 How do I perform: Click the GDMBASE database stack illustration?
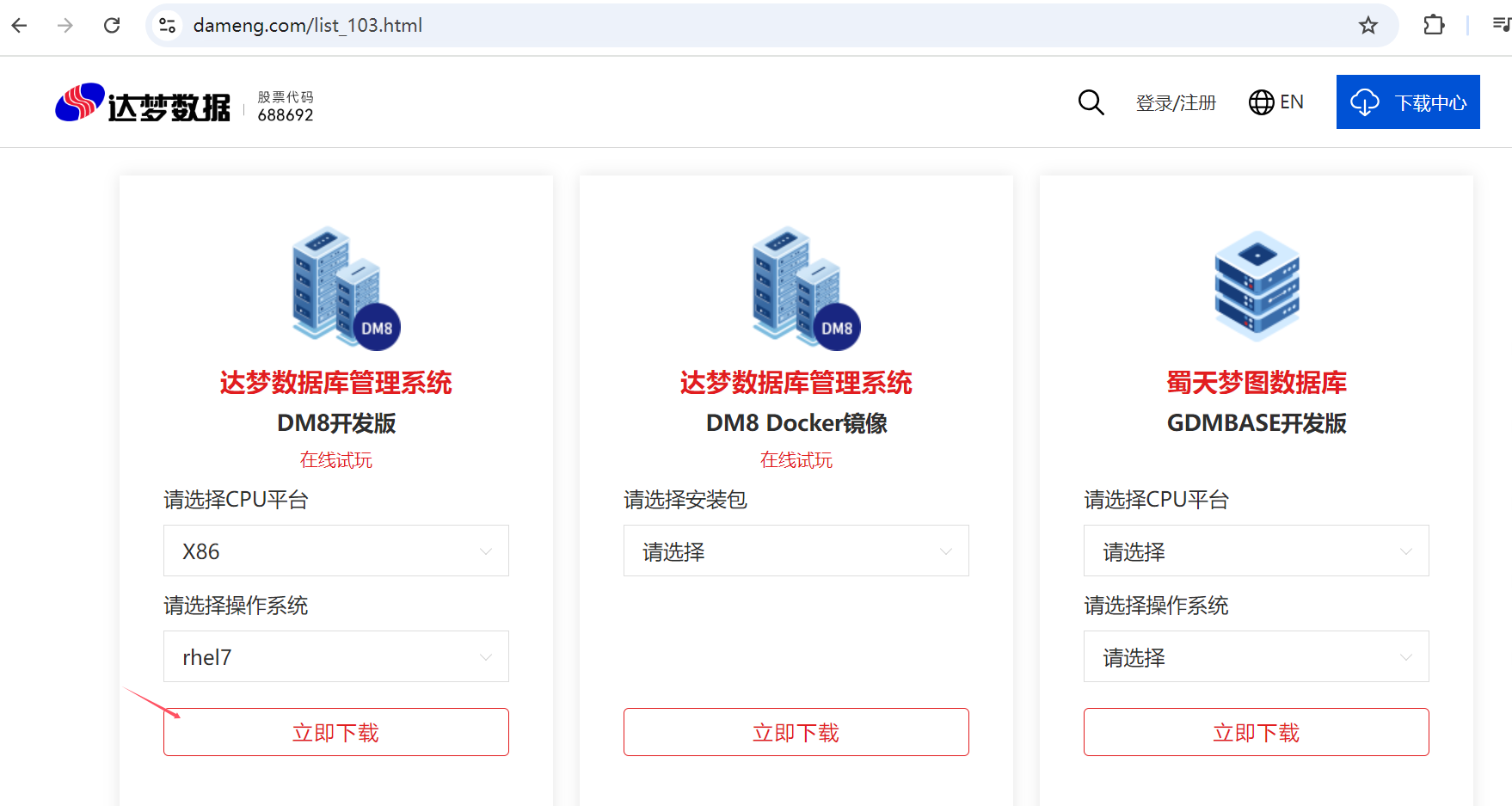pyautogui.click(x=1257, y=286)
